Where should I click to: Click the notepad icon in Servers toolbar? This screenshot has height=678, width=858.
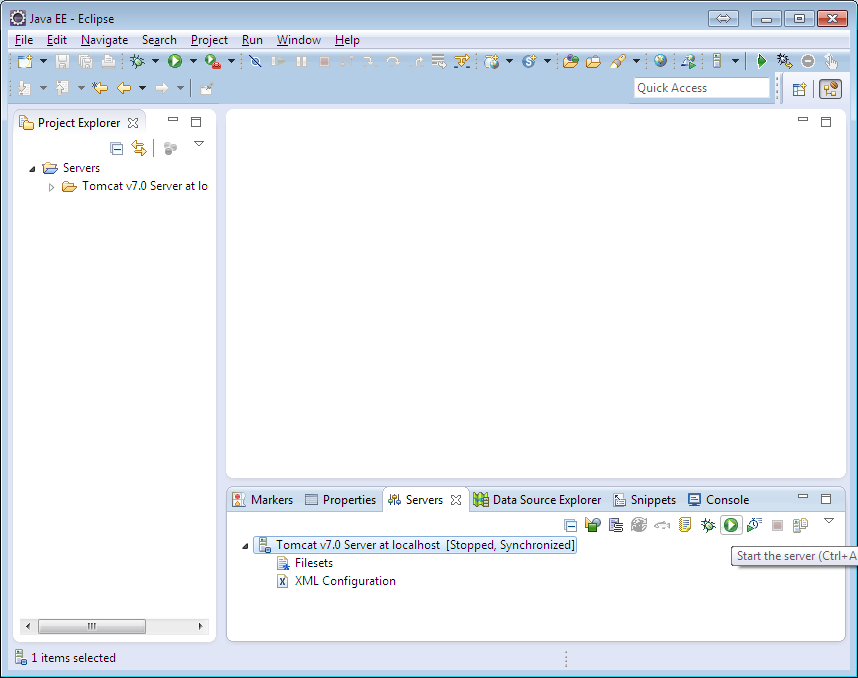pos(685,525)
